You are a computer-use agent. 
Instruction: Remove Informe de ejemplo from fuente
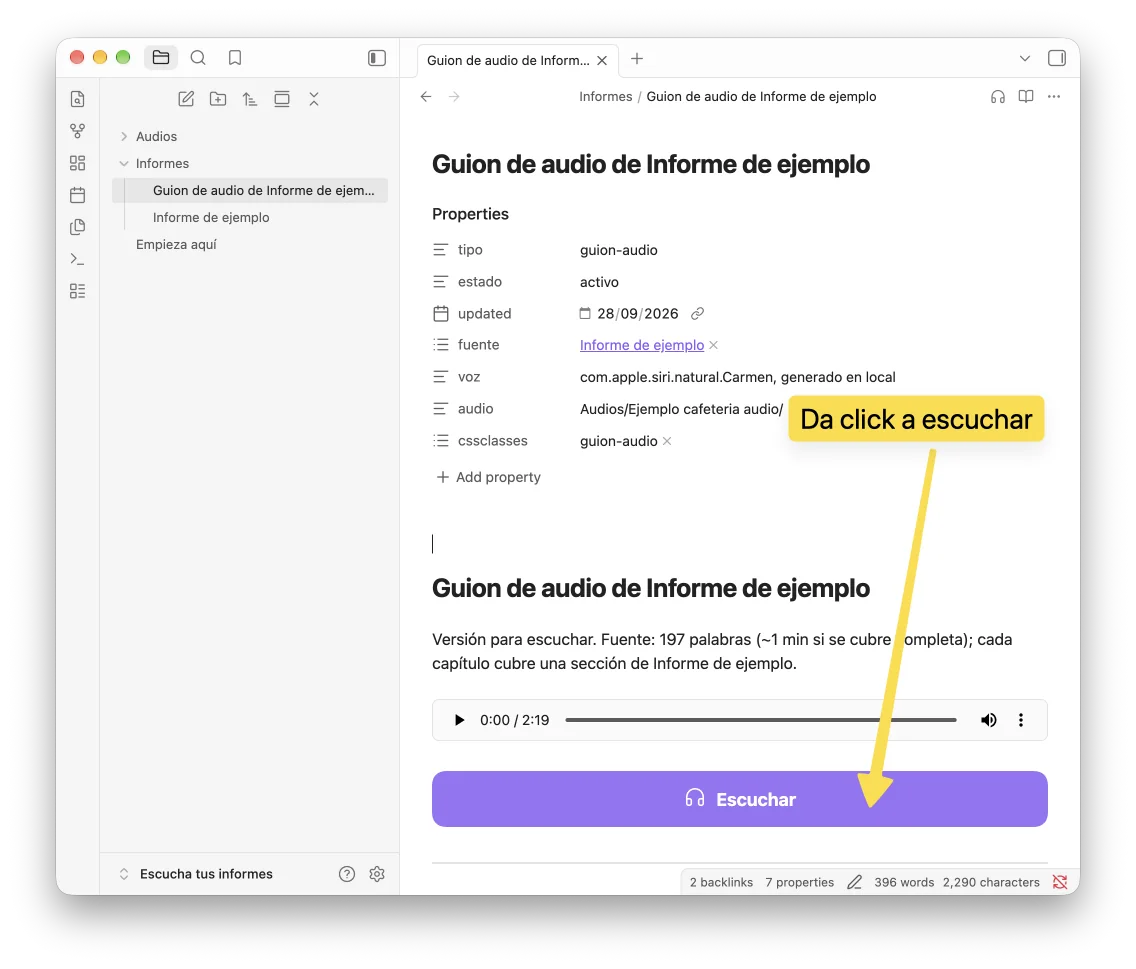tap(714, 345)
